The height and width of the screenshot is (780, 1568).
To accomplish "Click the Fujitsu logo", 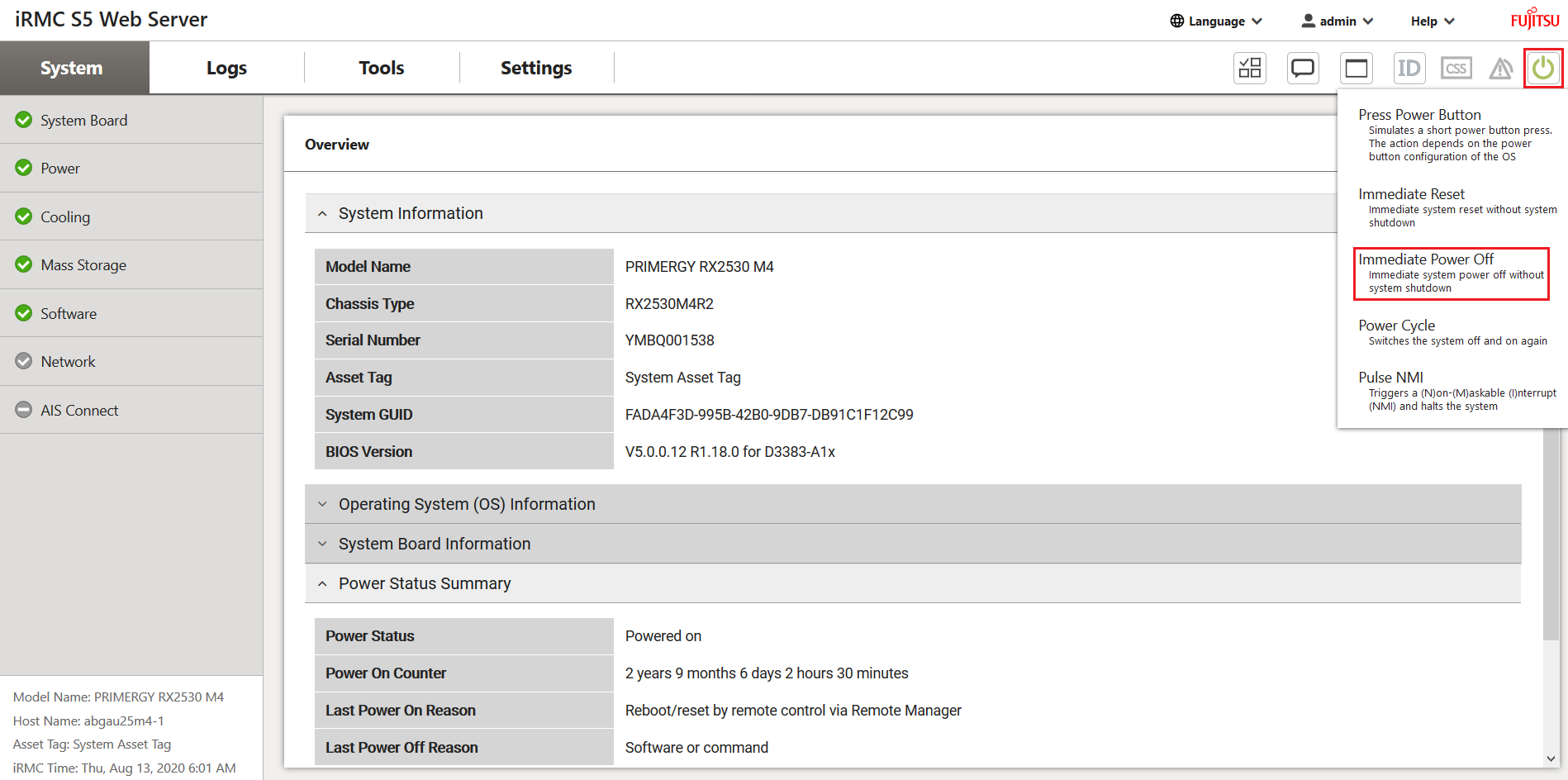I will 1535,19.
